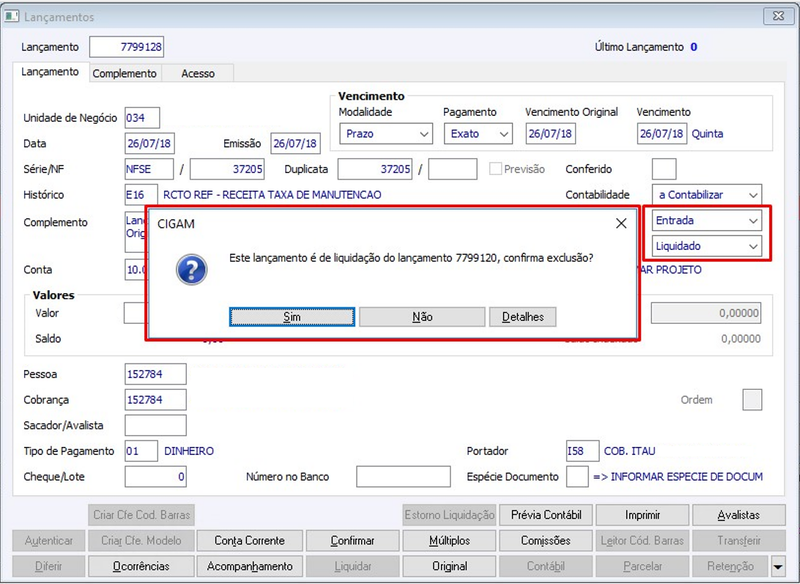Screen dimensions: 800x584
Task: Open Detalhes in the CIGAM dialog
Action: coord(523,317)
